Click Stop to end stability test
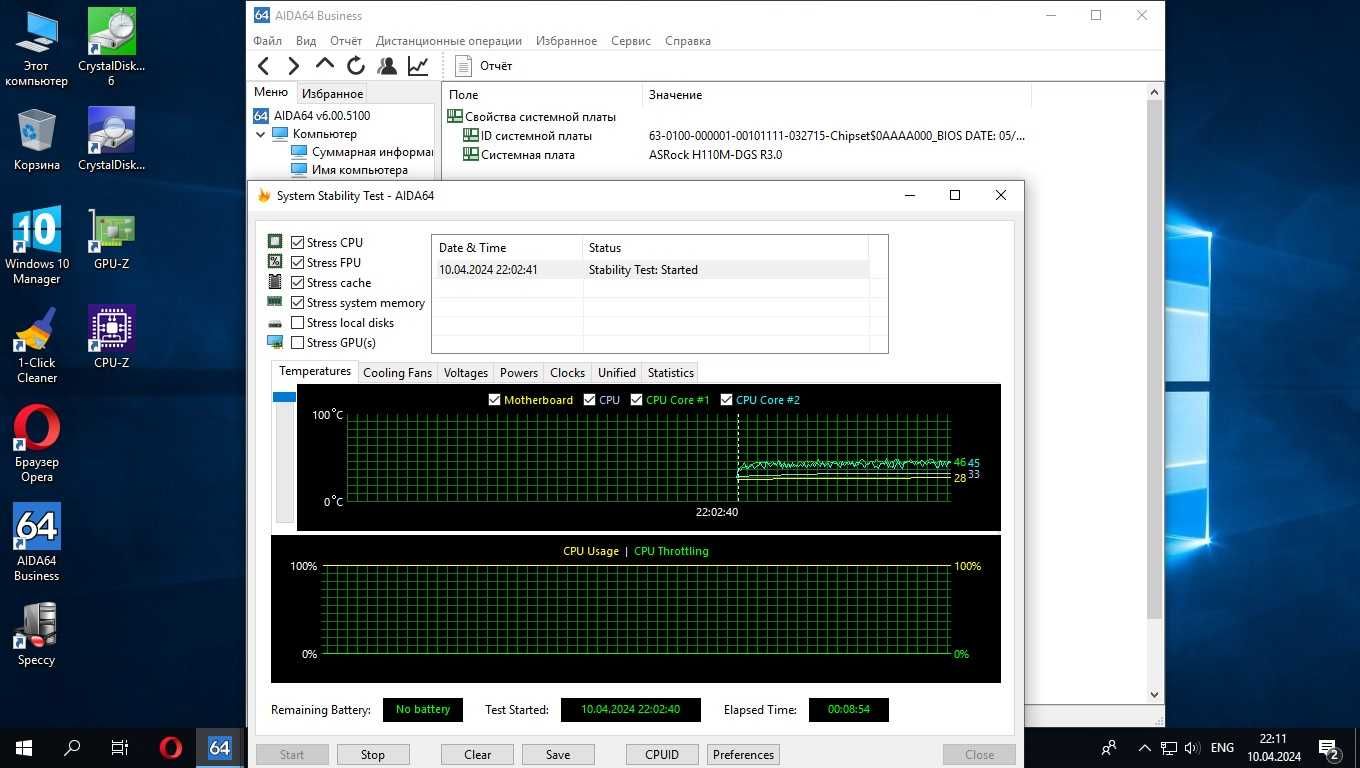This screenshot has width=1360, height=768. pos(373,755)
